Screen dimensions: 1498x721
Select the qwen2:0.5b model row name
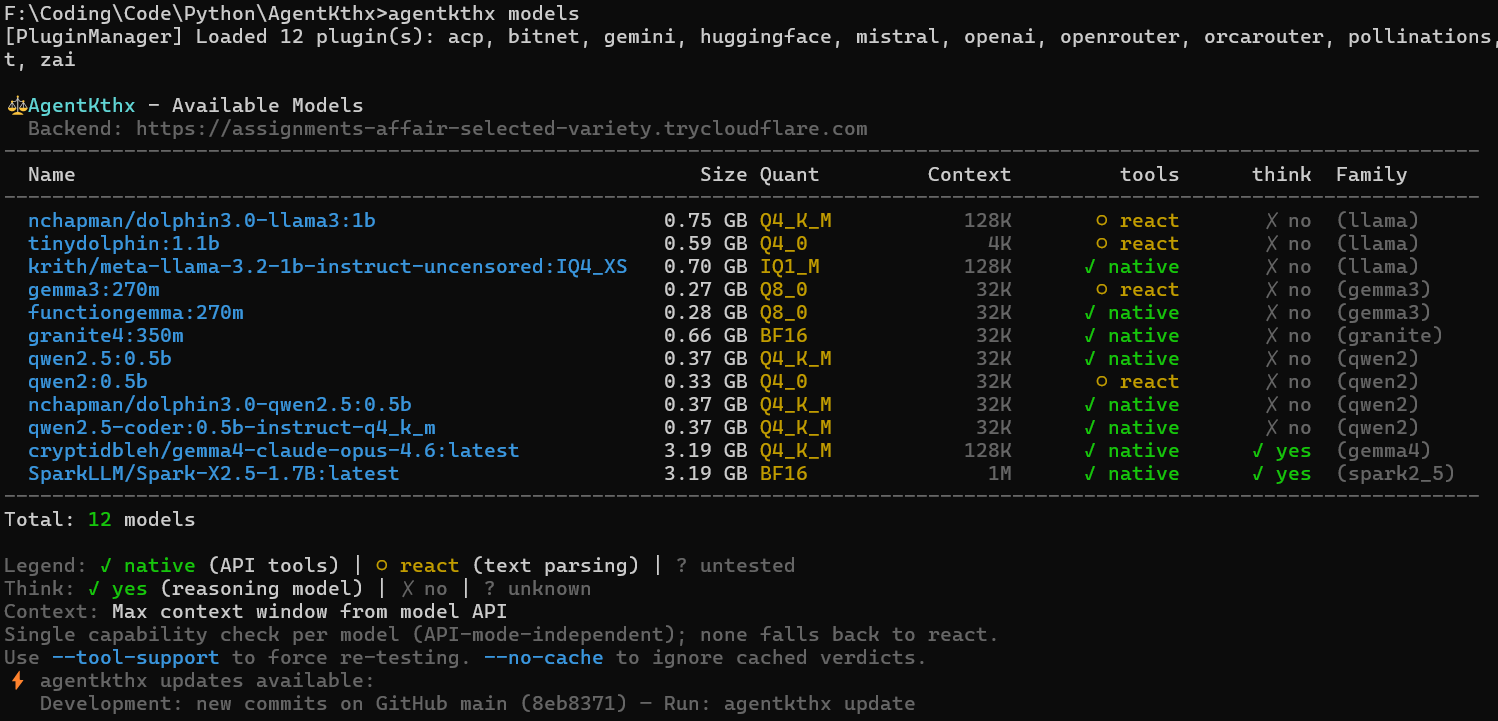click(88, 381)
